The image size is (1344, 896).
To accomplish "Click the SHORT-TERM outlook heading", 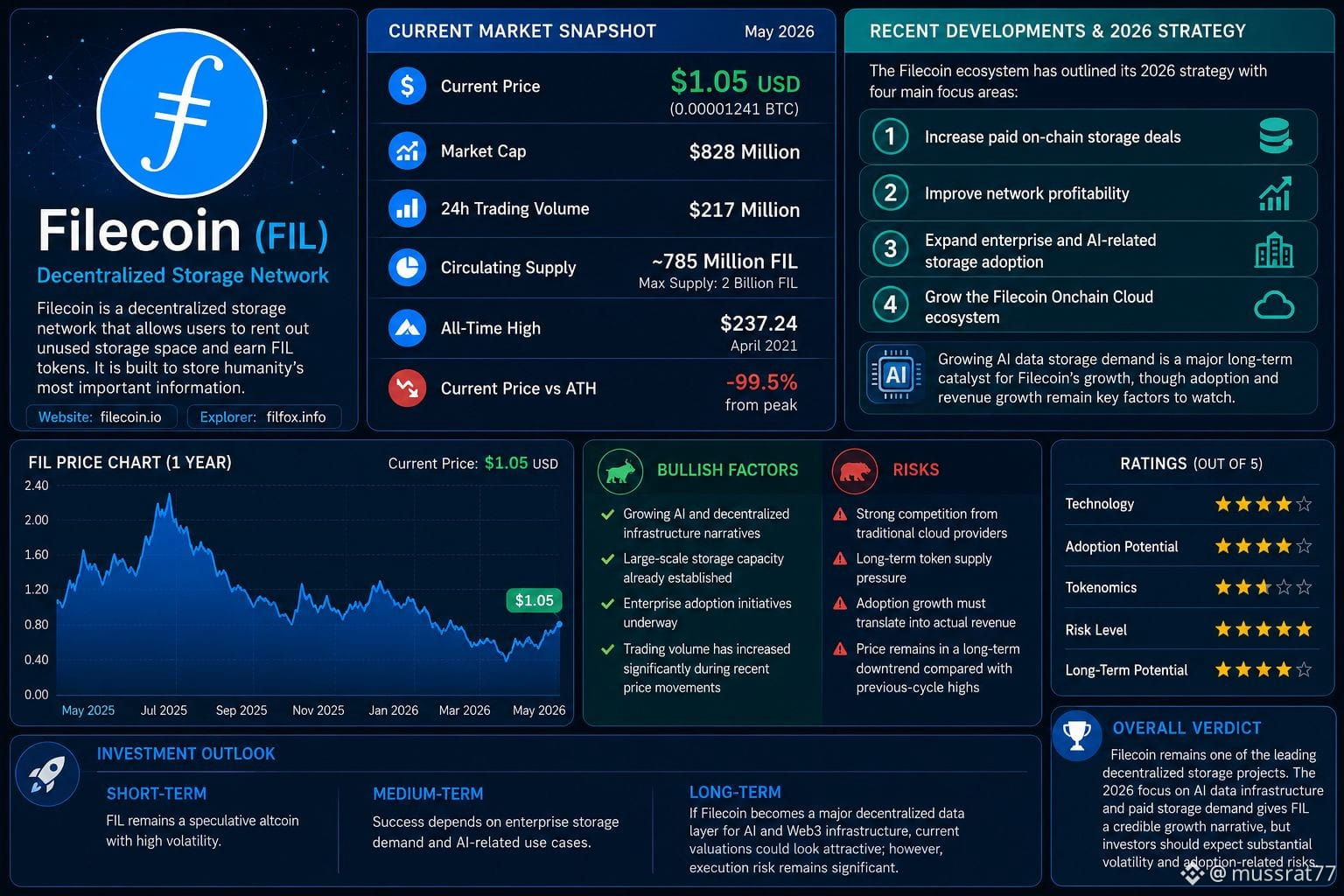I will pos(157,794).
